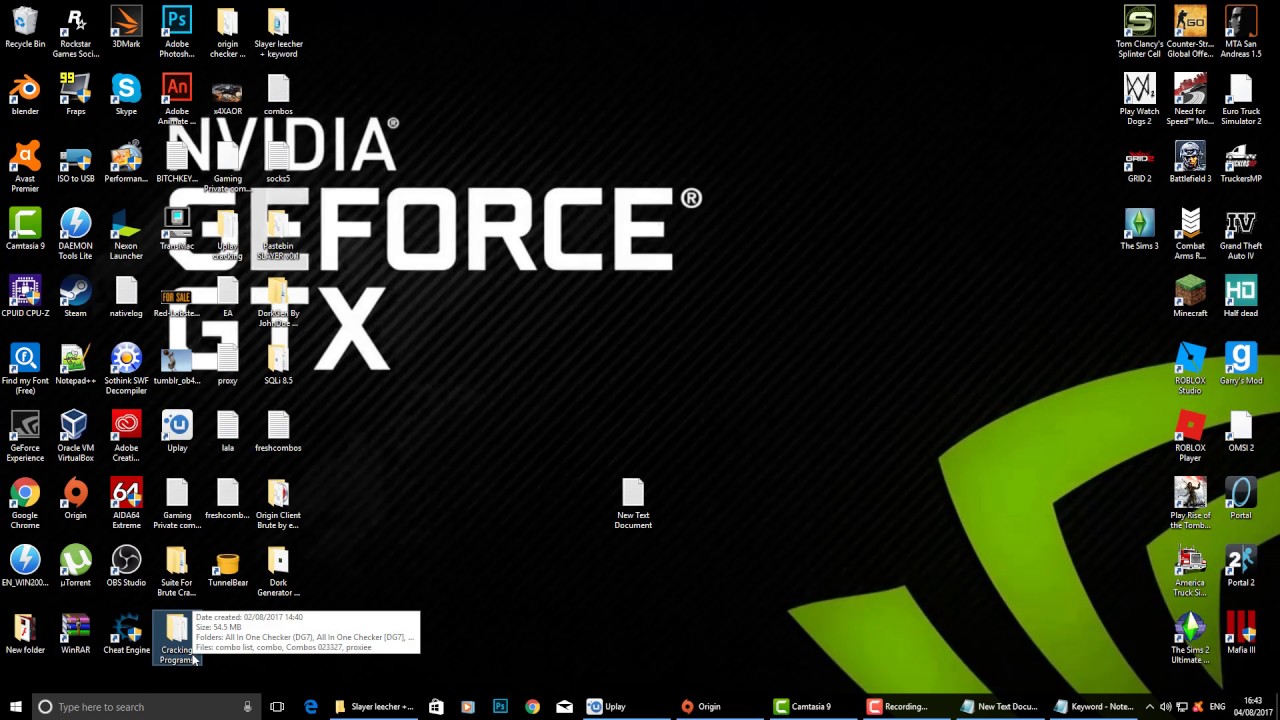Open the Minecraft desktop shortcut

tap(1190, 298)
